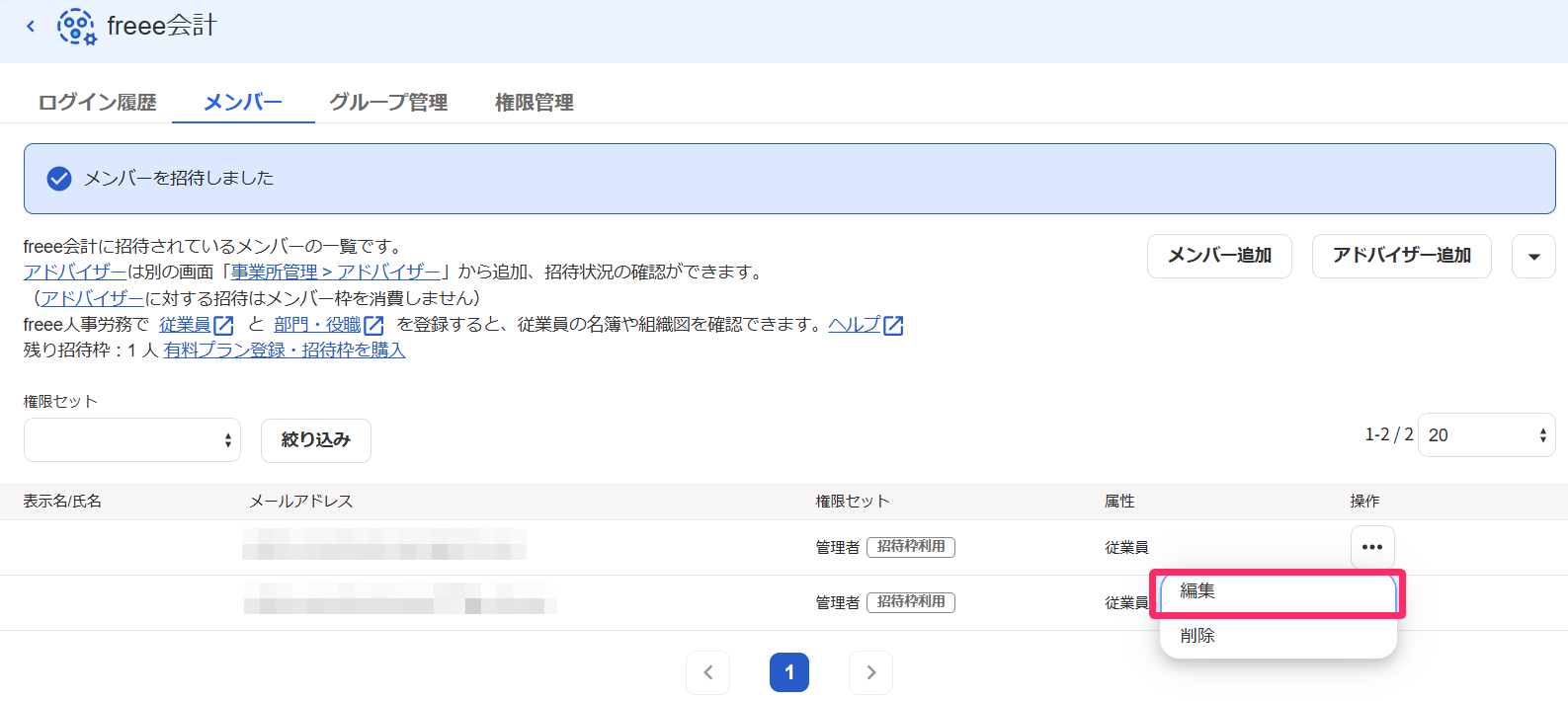Click 招待枠利用 badge in the second row
The height and width of the screenshot is (701, 1568).
911,602
